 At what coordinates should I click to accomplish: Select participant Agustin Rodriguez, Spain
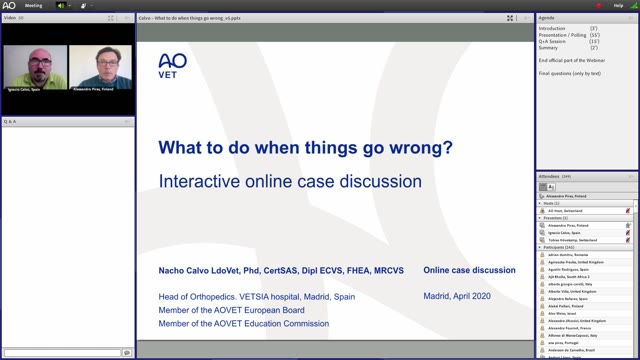coord(568,269)
